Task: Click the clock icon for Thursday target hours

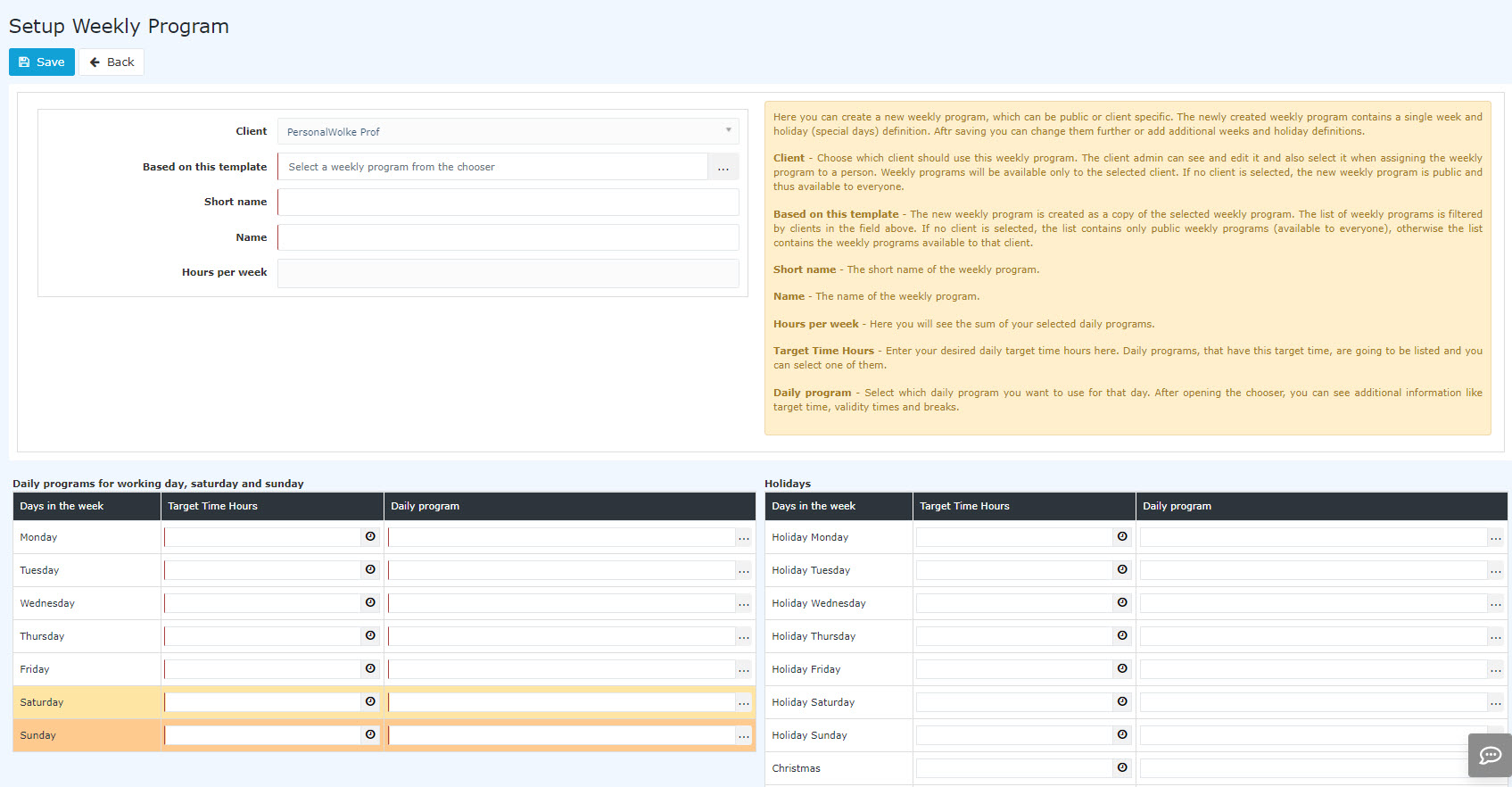Action: coord(370,635)
